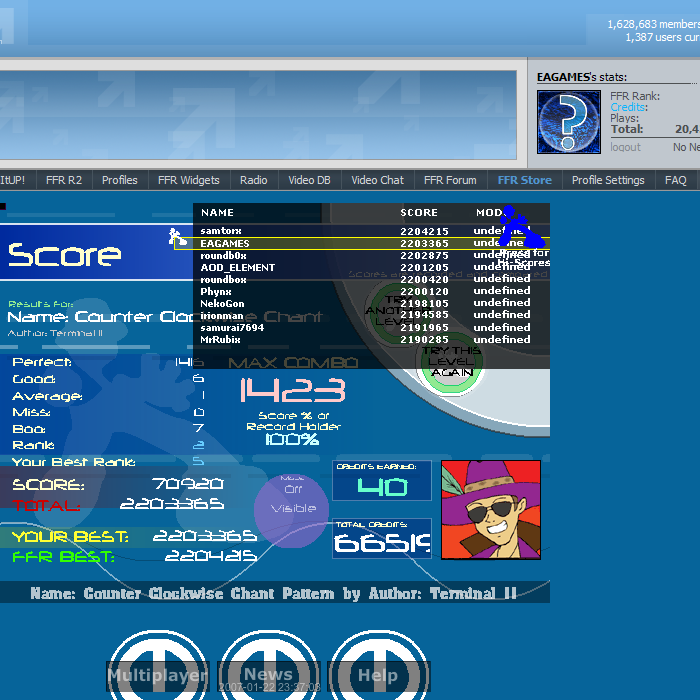Select Video DB in navigation bar

point(309,180)
